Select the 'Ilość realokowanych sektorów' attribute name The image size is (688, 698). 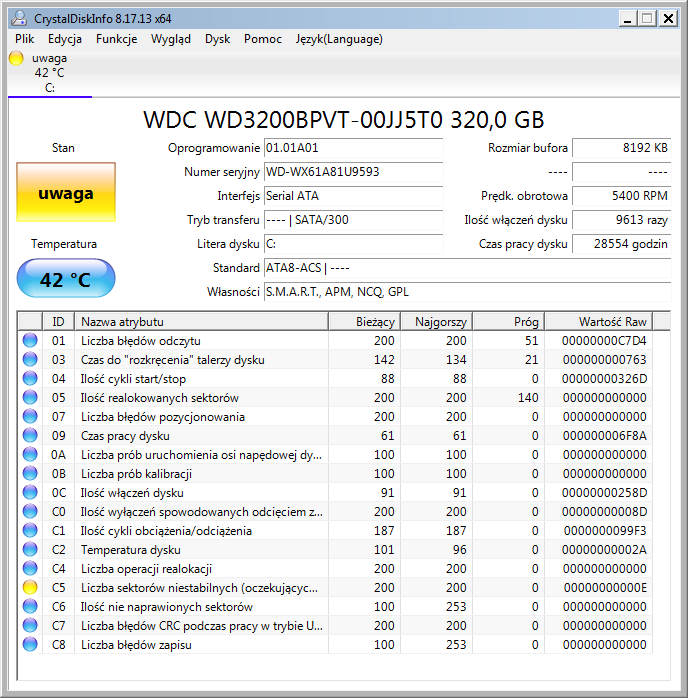pyautogui.click(x=159, y=398)
